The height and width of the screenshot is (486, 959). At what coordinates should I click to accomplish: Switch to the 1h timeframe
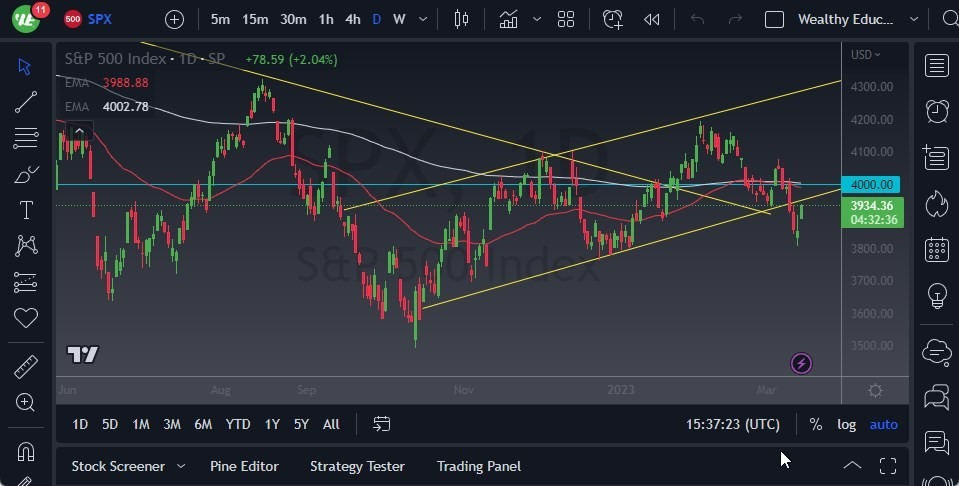pyautogui.click(x=326, y=20)
